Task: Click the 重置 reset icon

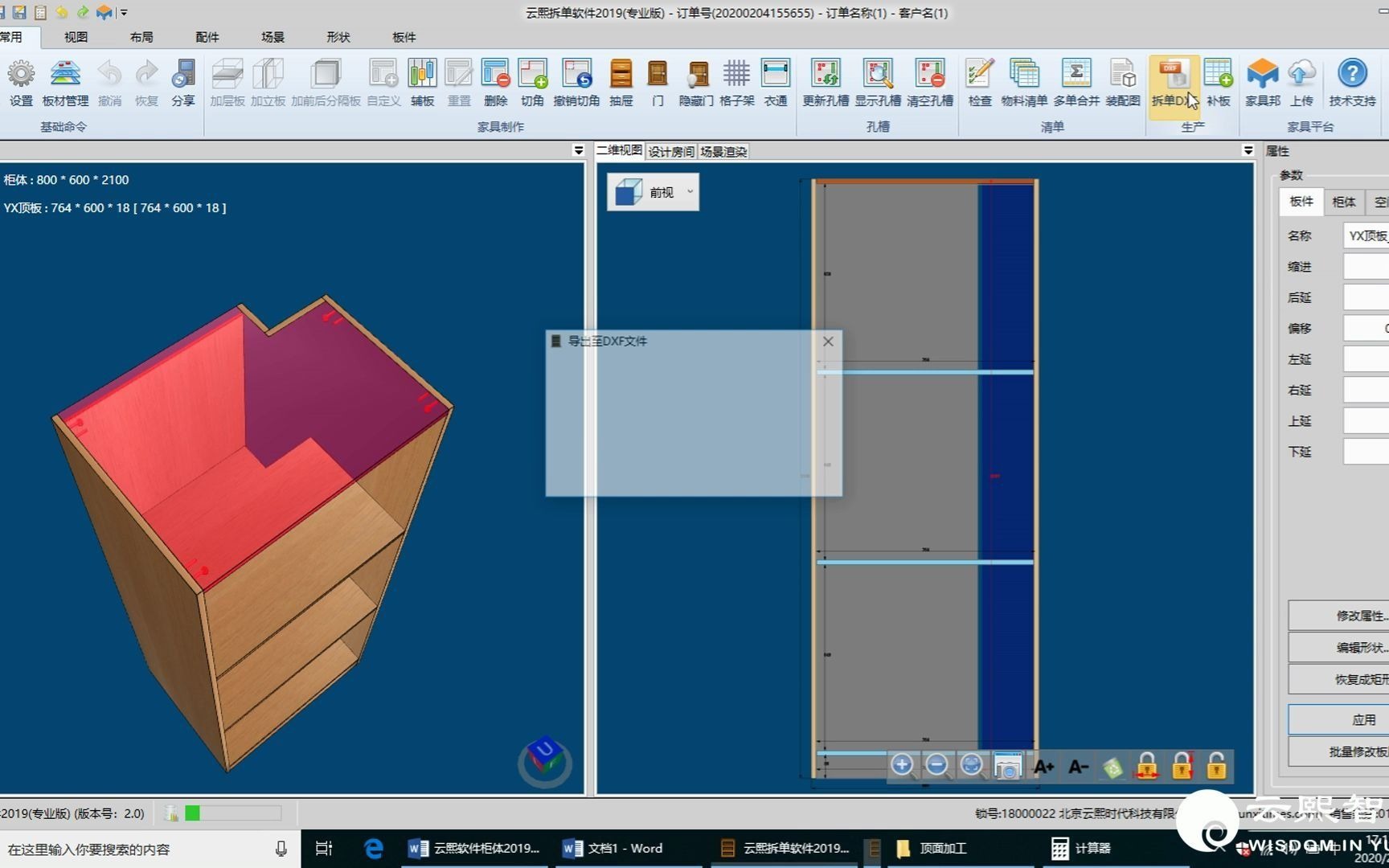Action: [x=459, y=82]
